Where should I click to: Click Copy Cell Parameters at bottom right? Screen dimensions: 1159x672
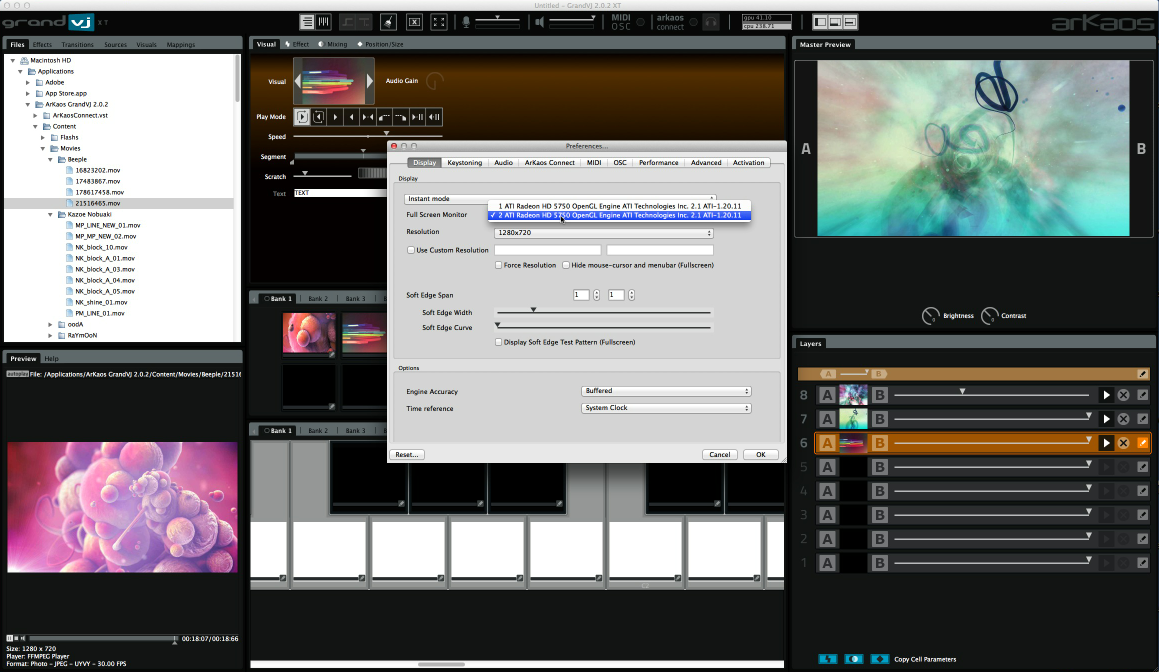coord(925,659)
